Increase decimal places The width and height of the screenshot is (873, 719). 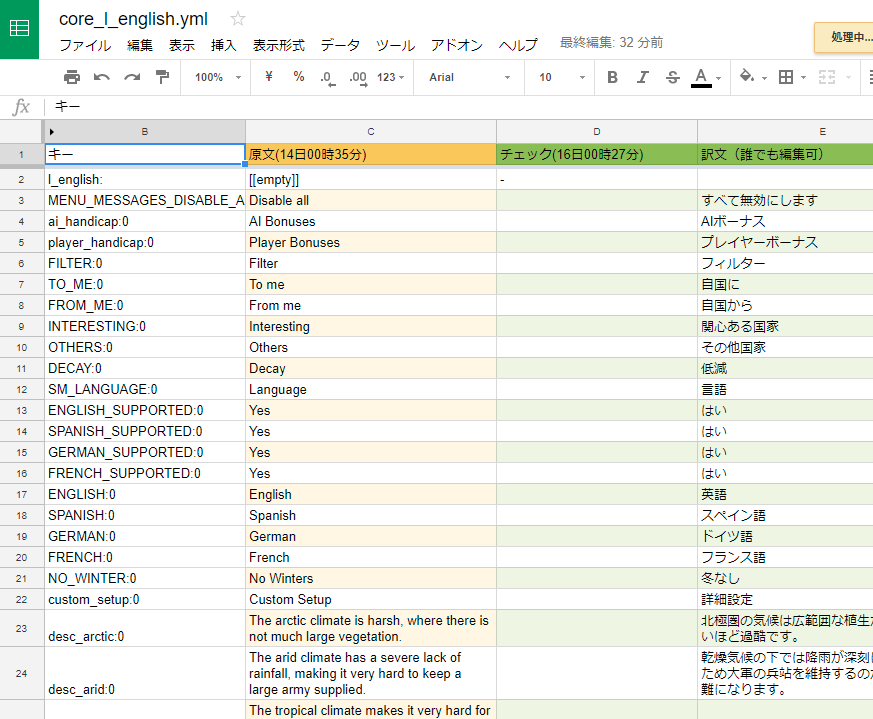[x=358, y=78]
